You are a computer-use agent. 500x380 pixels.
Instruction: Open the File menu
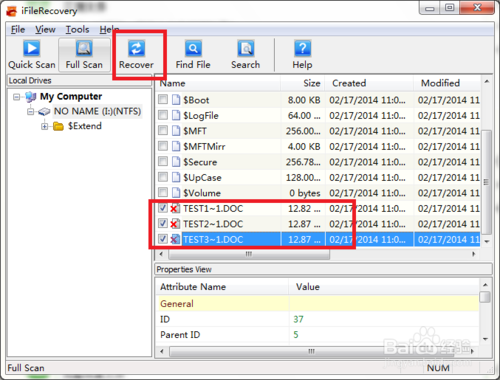pyautogui.click(x=18, y=30)
